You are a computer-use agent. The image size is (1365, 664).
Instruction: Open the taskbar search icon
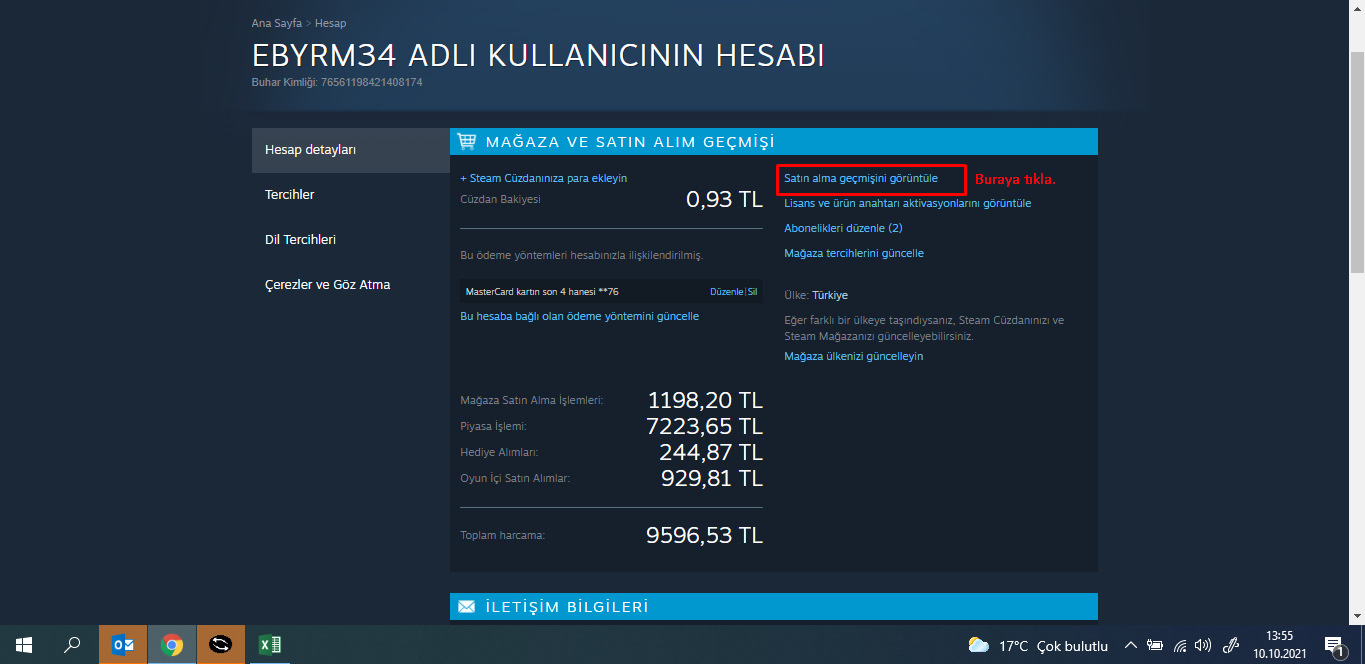(x=72, y=645)
